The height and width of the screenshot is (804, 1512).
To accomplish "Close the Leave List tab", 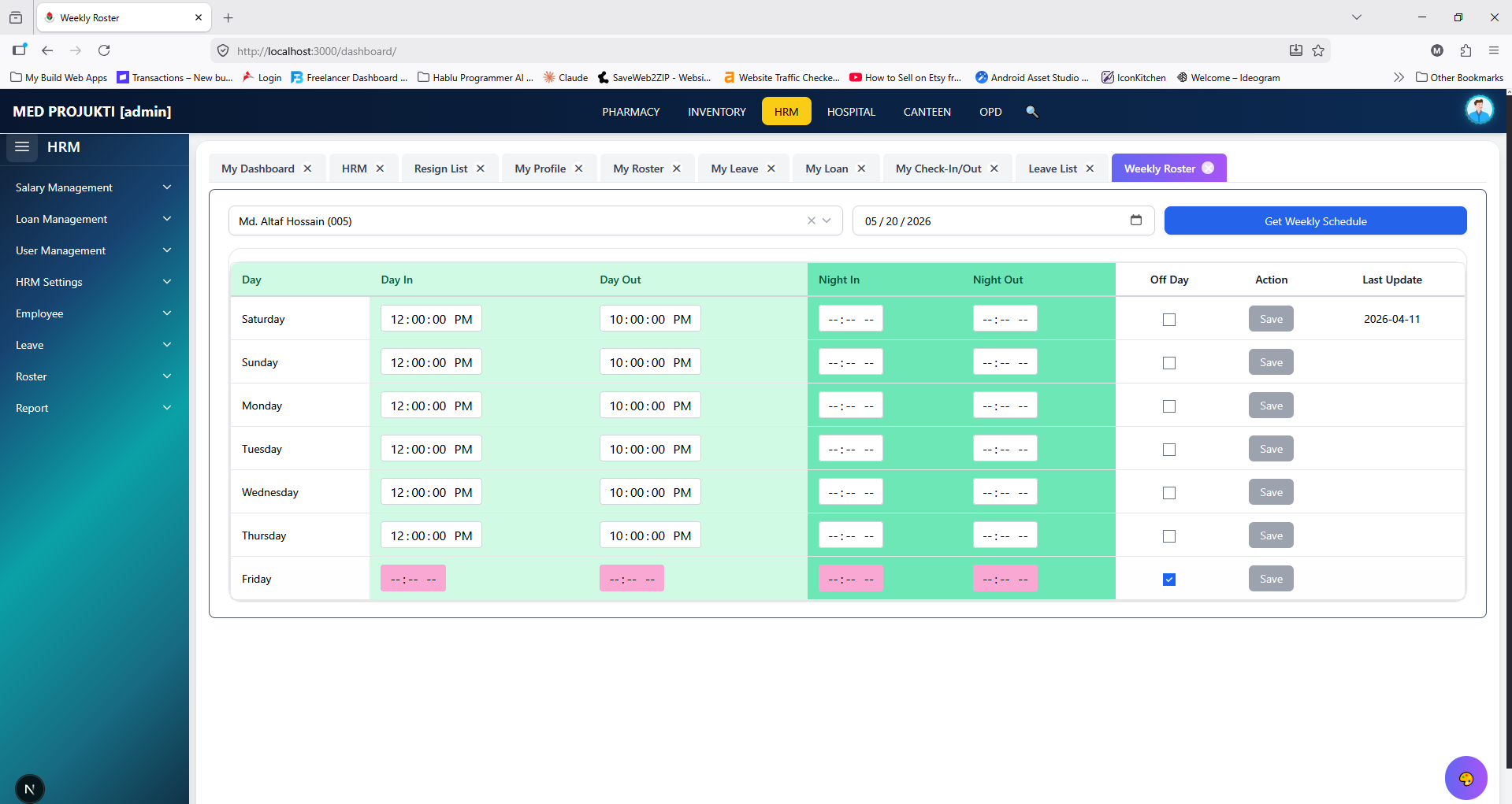I will point(1090,169).
